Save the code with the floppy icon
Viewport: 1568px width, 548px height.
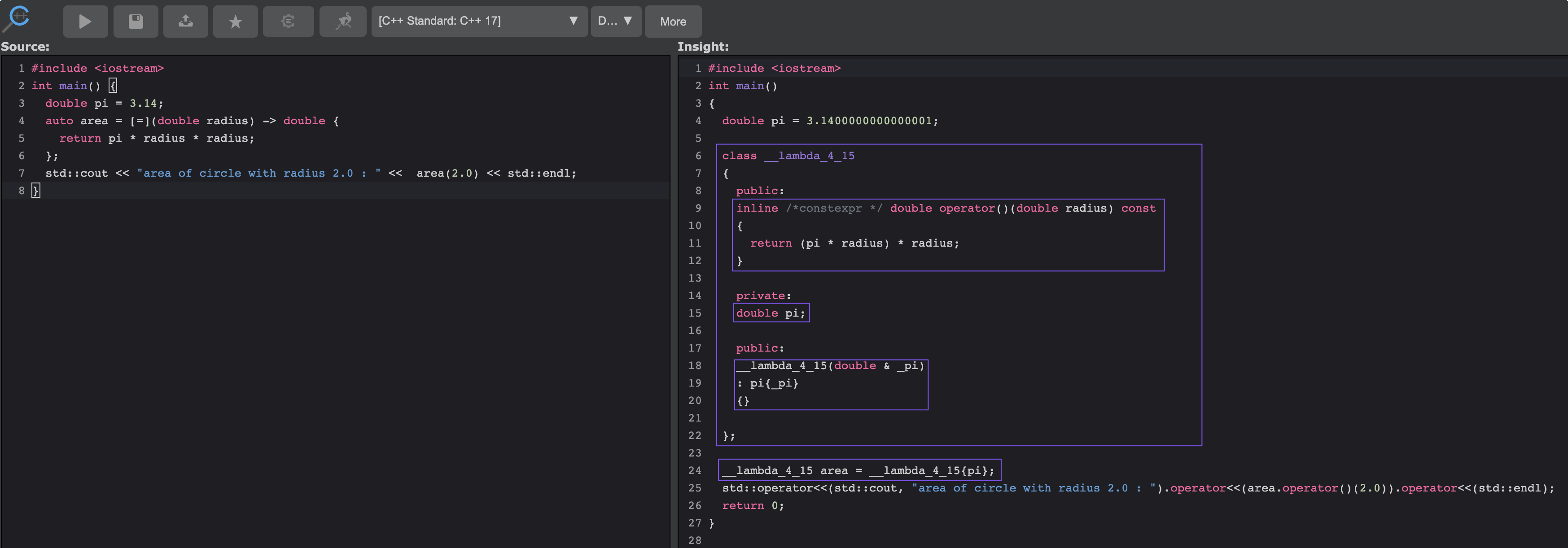[x=136, y=22]
